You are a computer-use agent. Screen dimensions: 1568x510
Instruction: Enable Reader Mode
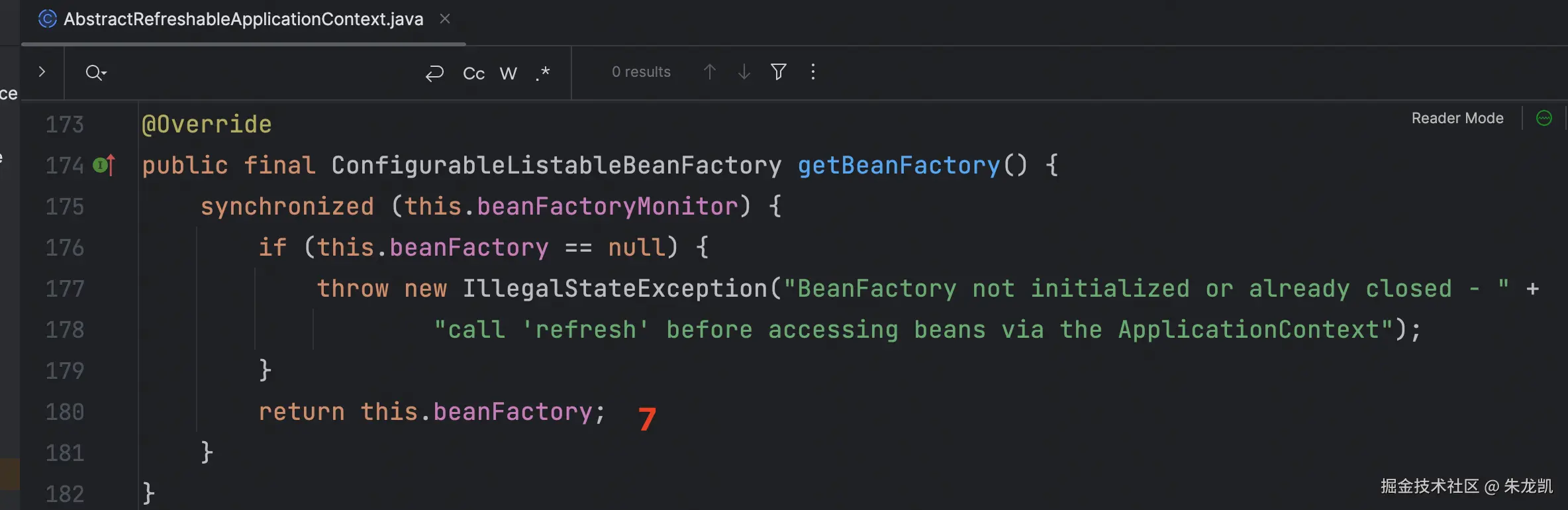click(1457, 118)
